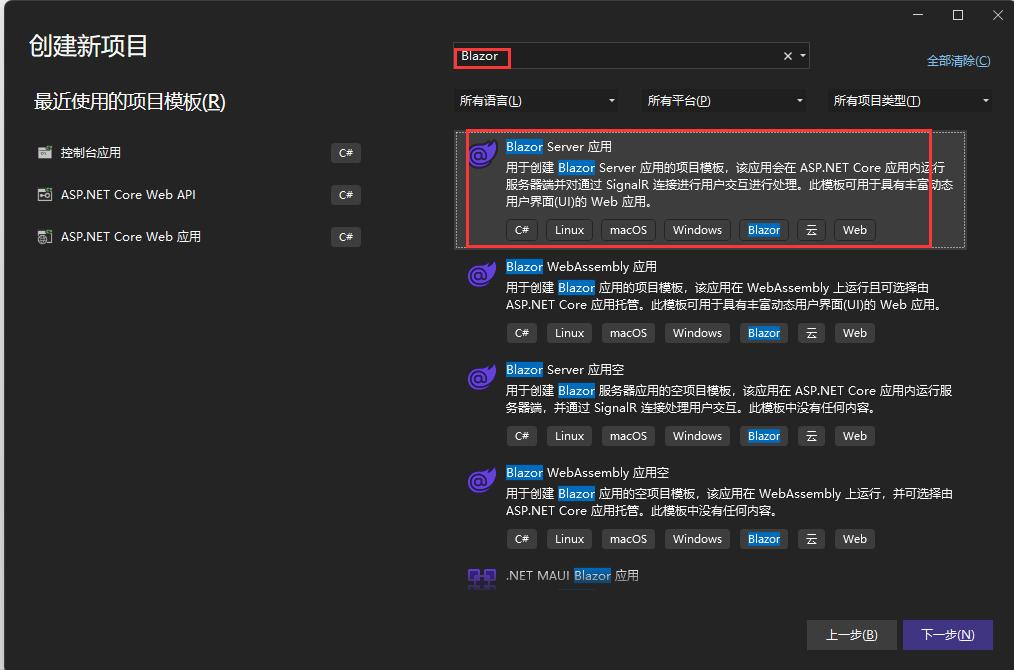Select the Blazor Server 应用空 template title
This screenshot has height=670, width=1014.
(x=565, y=369)
